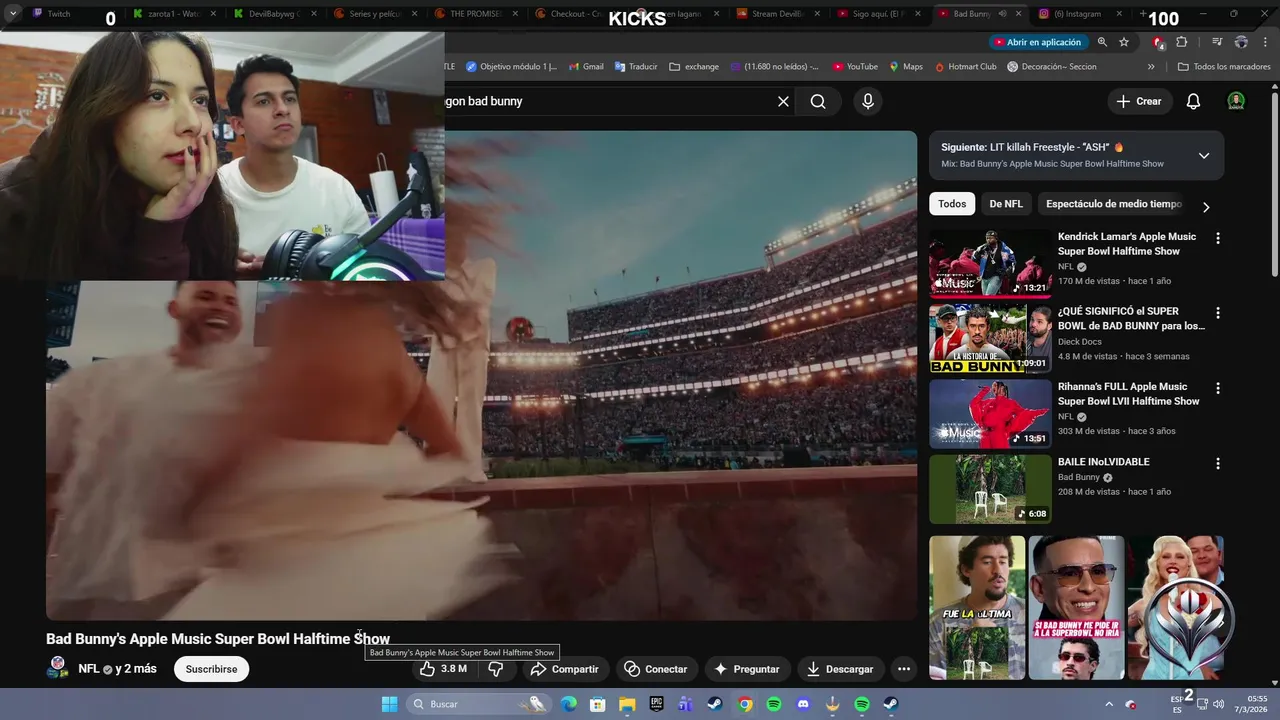Open the network icon in system tray

(1201, 704)
